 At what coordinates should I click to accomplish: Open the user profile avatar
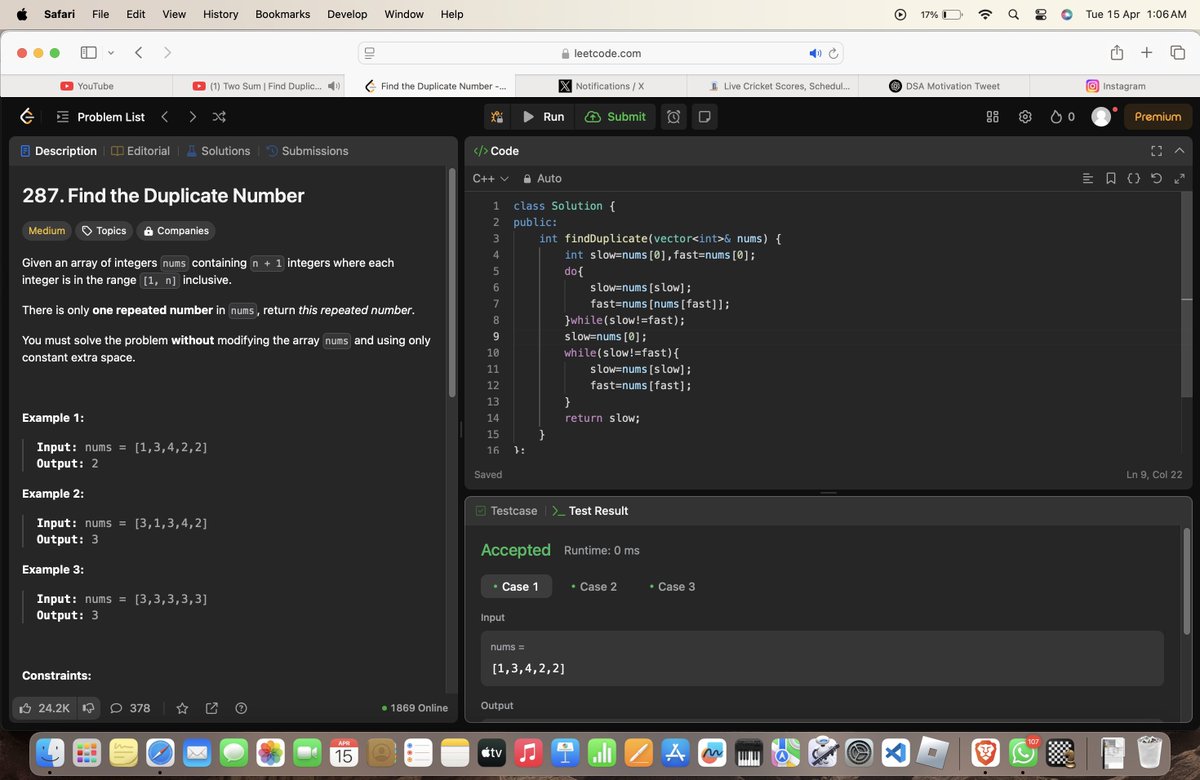click(x=1101, y=117)
